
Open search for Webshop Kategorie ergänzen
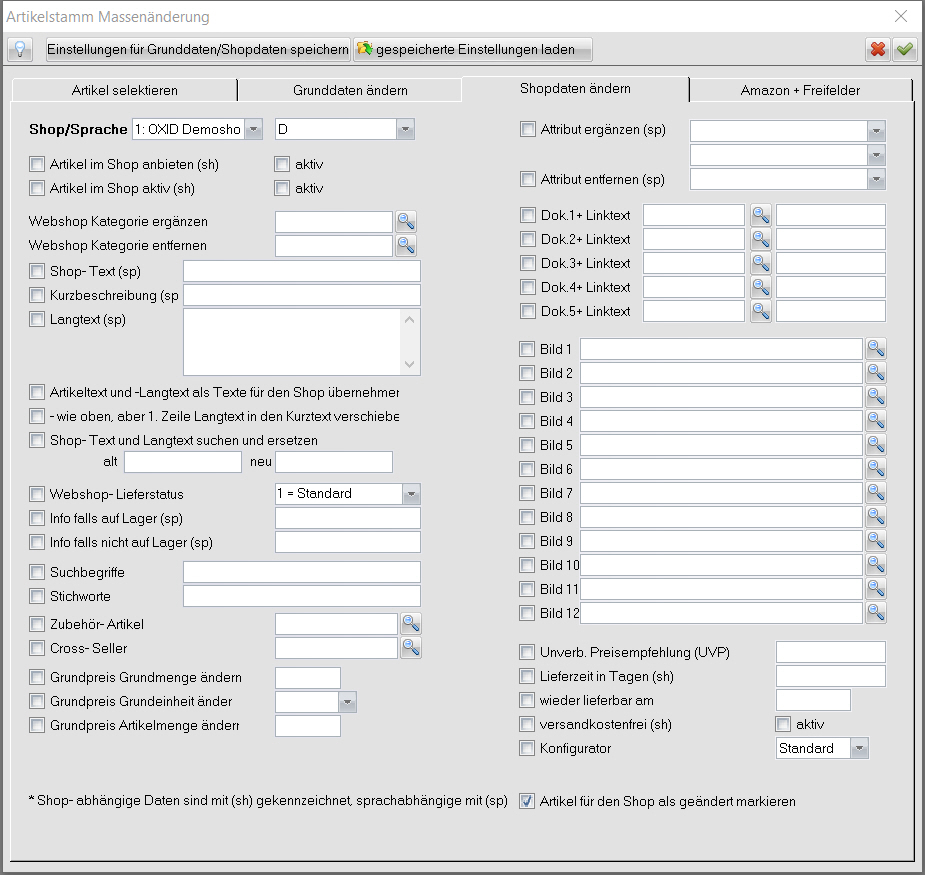coord(406,221)
